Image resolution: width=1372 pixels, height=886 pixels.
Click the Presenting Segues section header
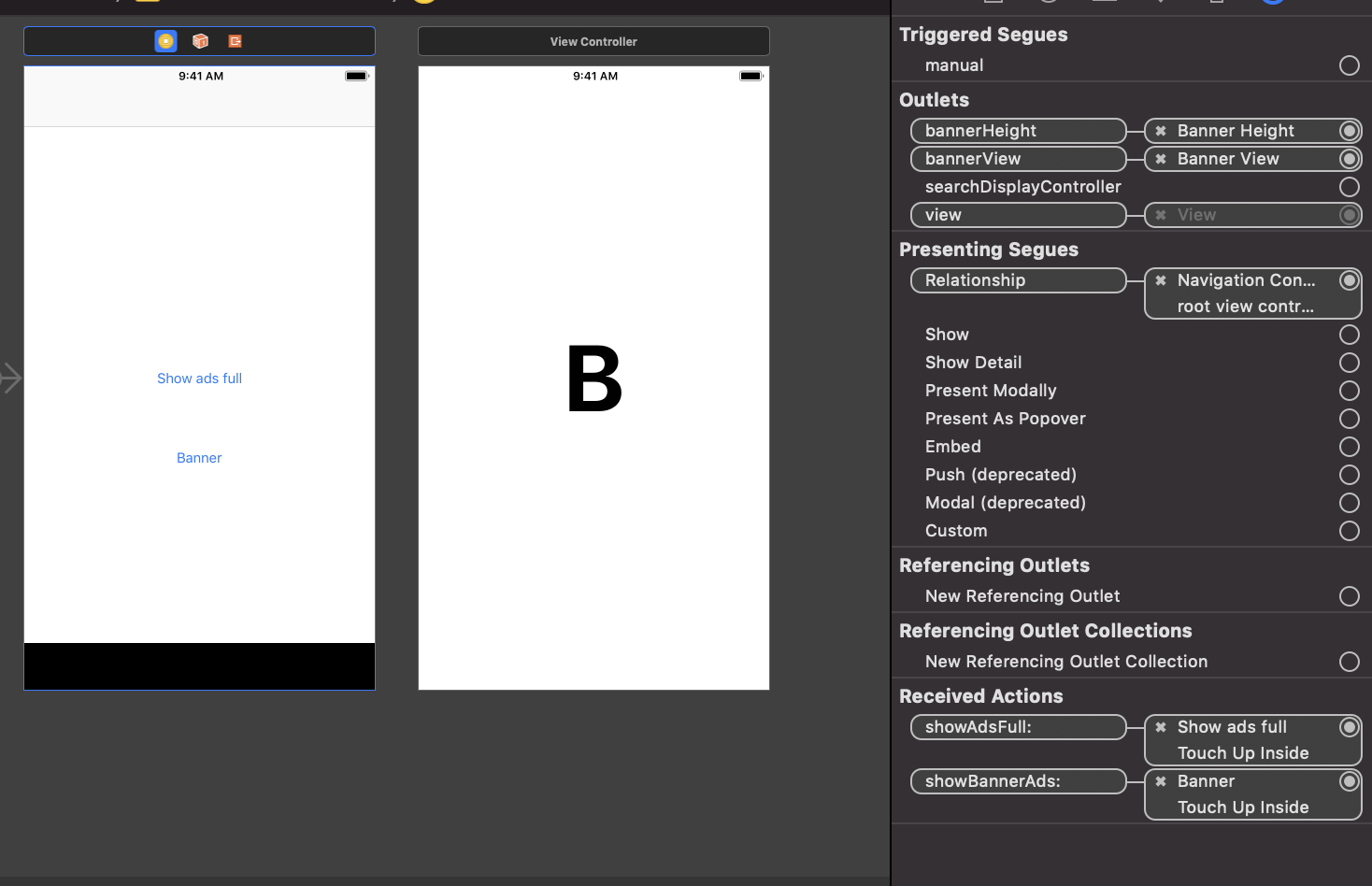point(989,250)
